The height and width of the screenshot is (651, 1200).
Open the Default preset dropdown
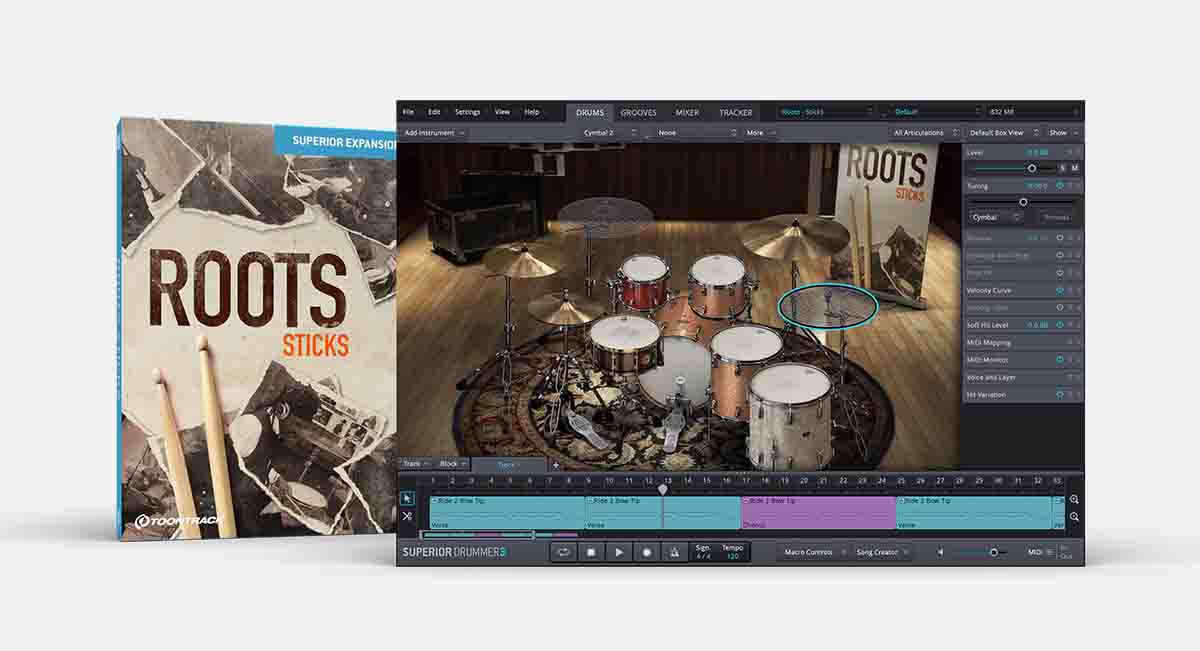(x=932, y=112)
